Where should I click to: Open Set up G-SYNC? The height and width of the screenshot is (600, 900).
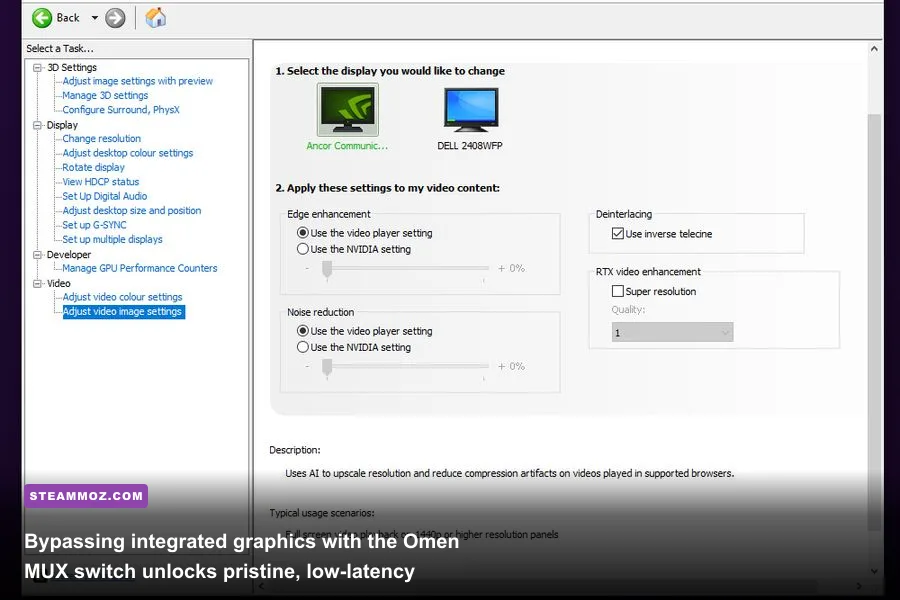pyautogui.click(x=94, y=225)
